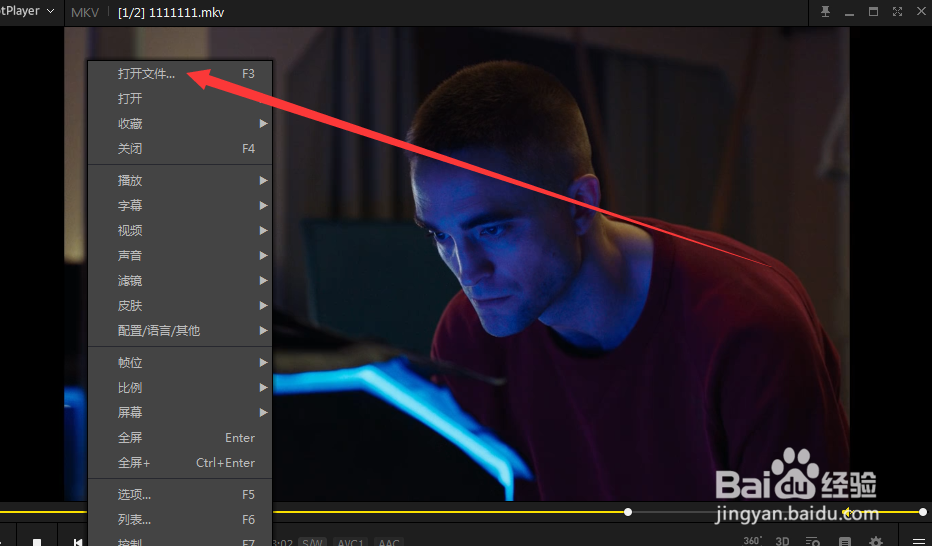This screenshot has height=546, width=932.
Task: Open the 比例 submenu
Action: pos(180,387)
